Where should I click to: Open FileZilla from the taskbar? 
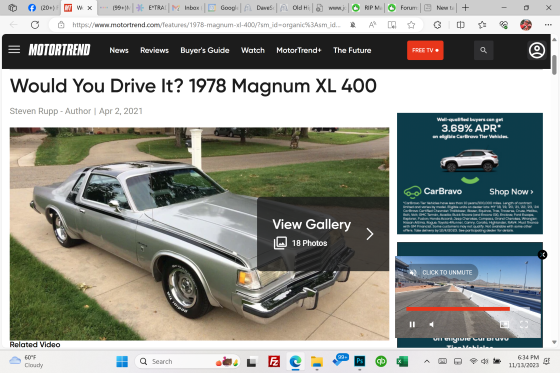[x=274, y=362]
